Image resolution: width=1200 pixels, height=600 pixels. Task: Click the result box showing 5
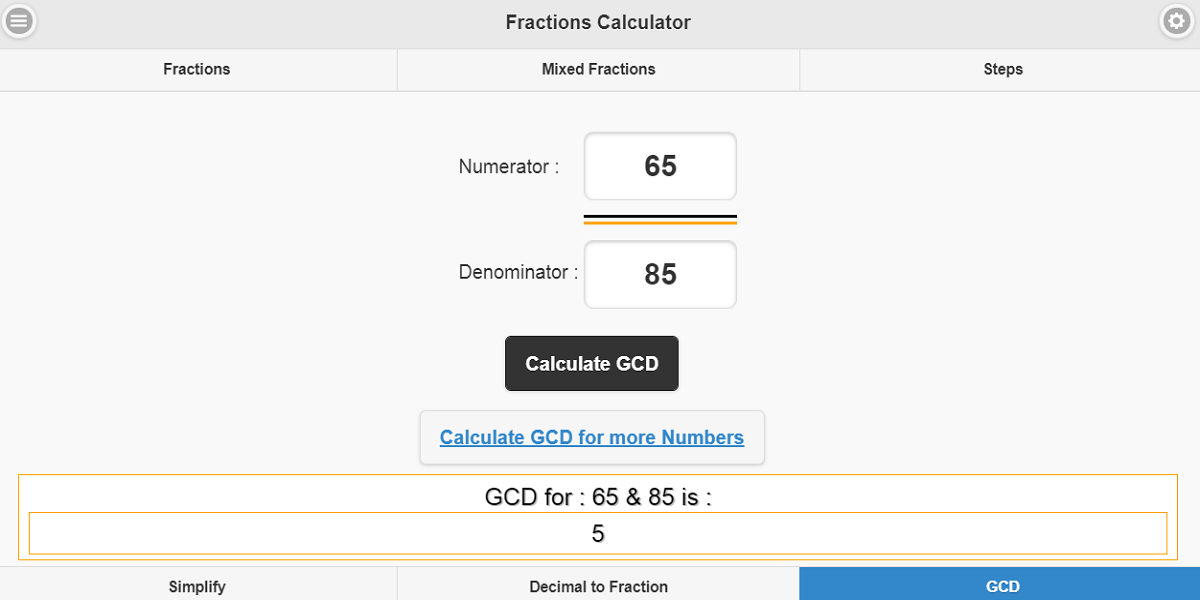point(598,533)
